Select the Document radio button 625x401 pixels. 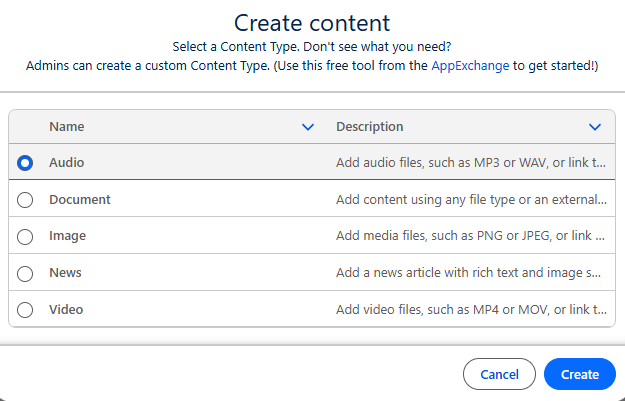pyautogui.click(x=25, y=200)
